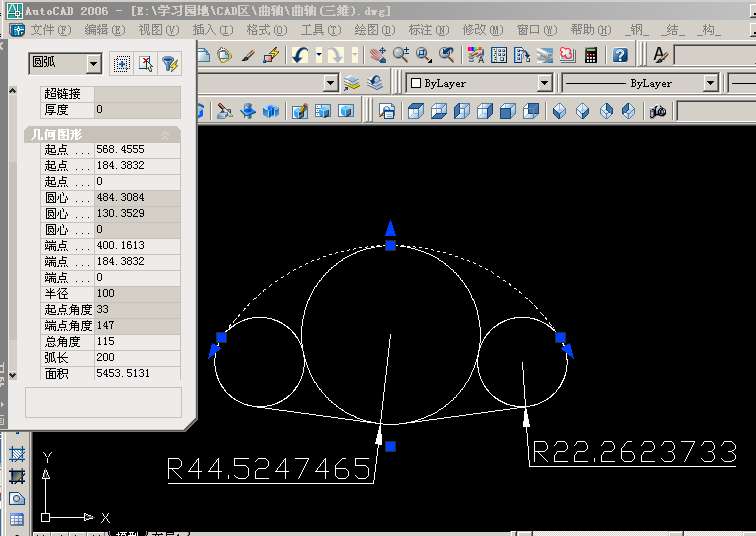The height and width of the screenshot is (536, 756).
Task: Open the 标注(N) menu
Action: [x=429, y=30]
